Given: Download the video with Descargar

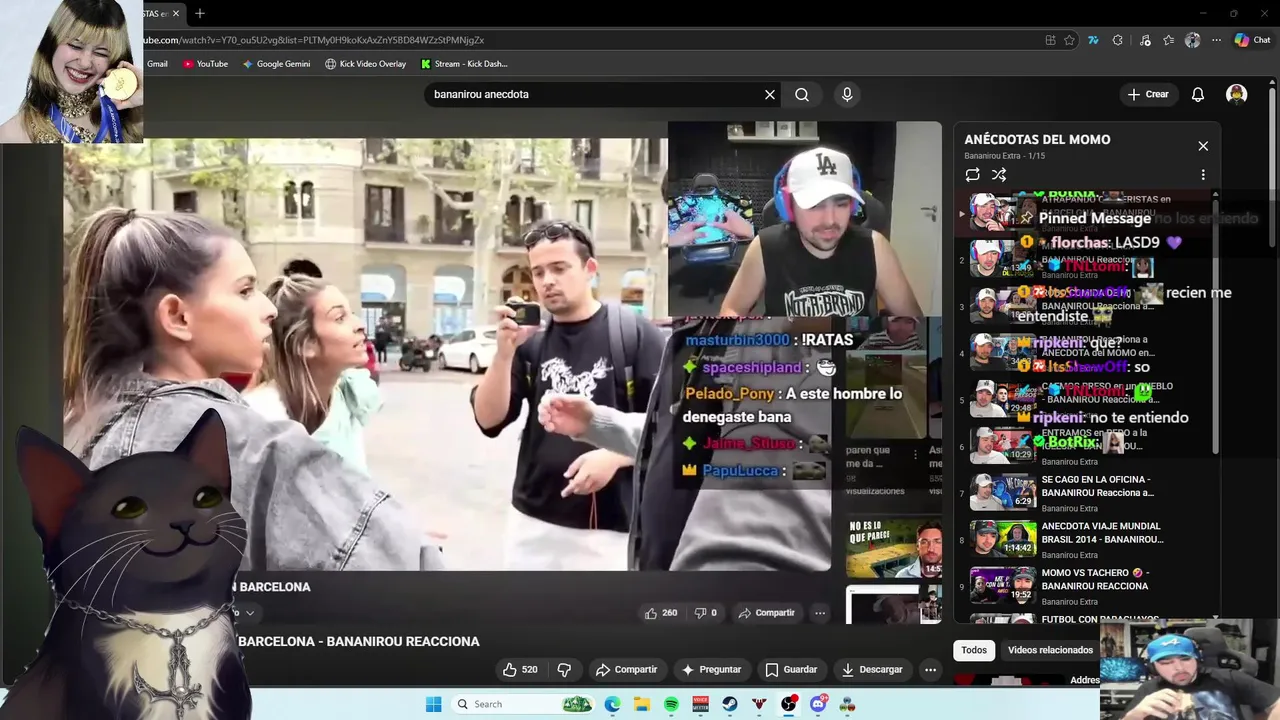Looking at the screenshot, I should [x=872, y=669].
